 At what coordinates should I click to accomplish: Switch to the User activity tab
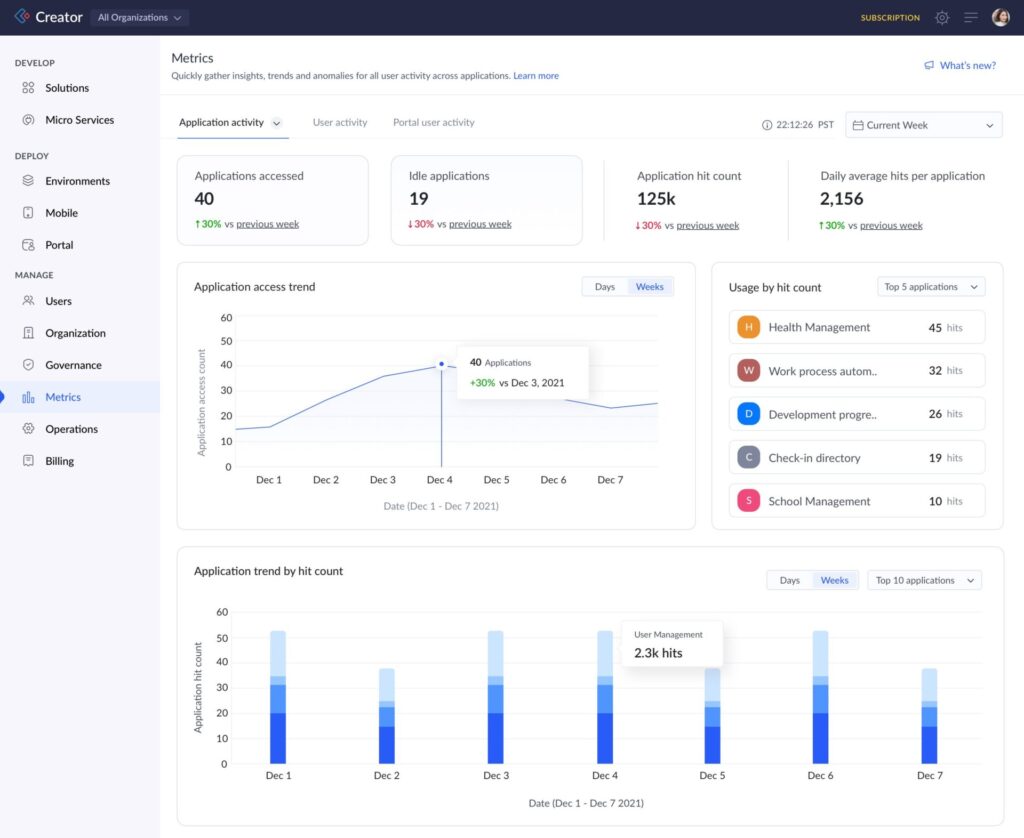[x=340, y=122]
